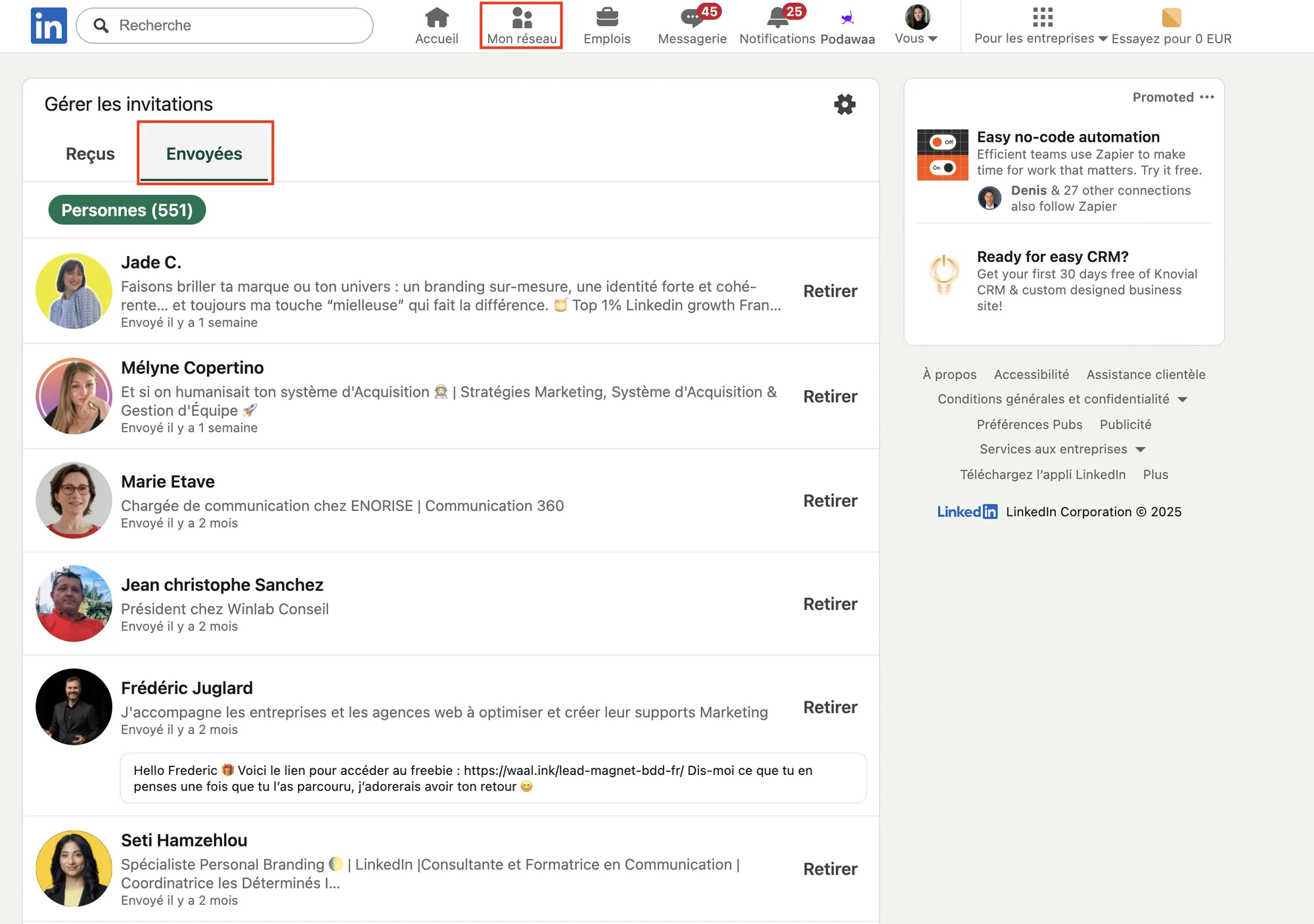Open Easy no-code automation ad
This screenshot has width=1314, height=924.
coord(1068,137)
